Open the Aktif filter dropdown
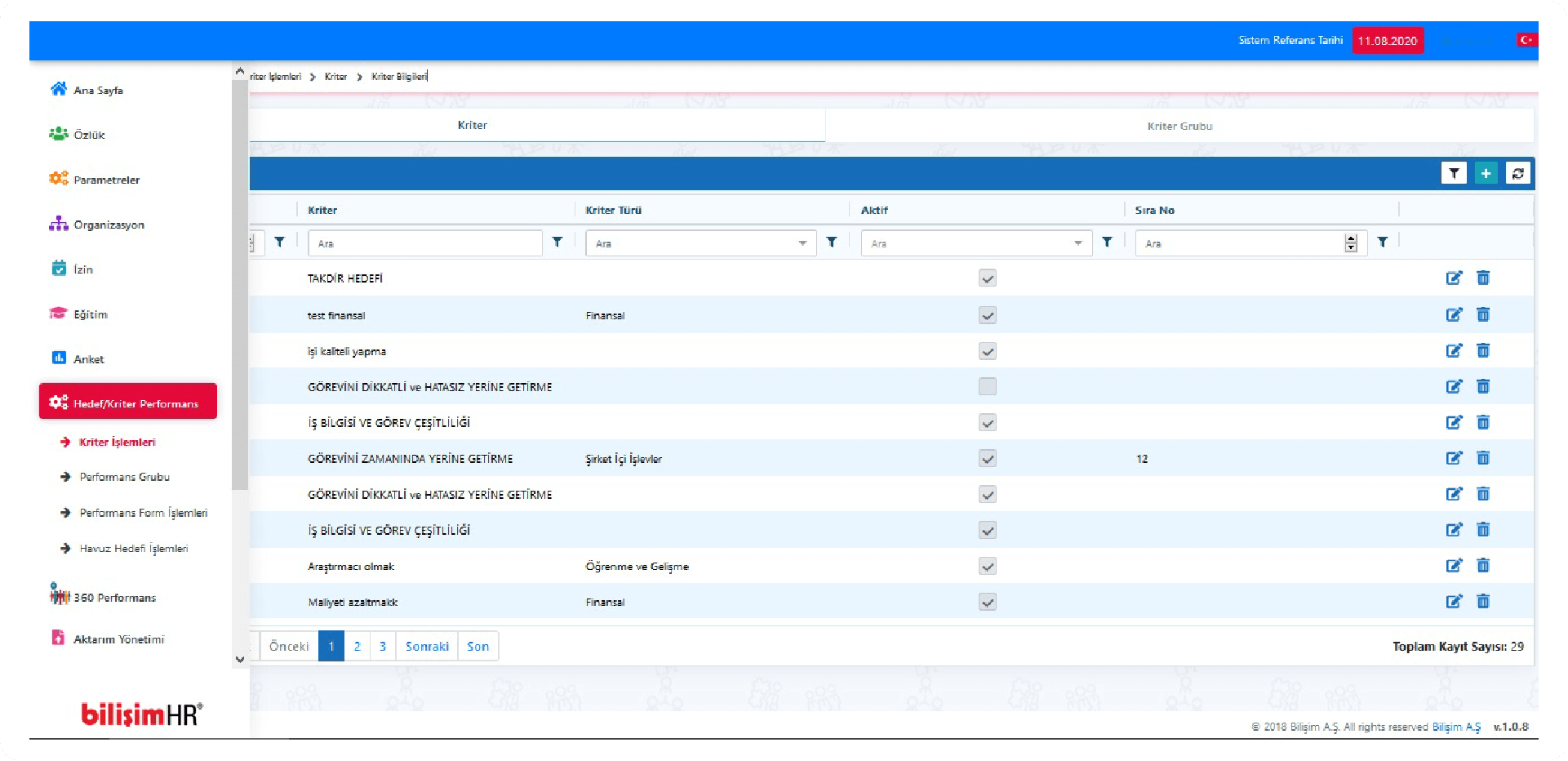Screen dimensions: 1568x761 point(976,243)
